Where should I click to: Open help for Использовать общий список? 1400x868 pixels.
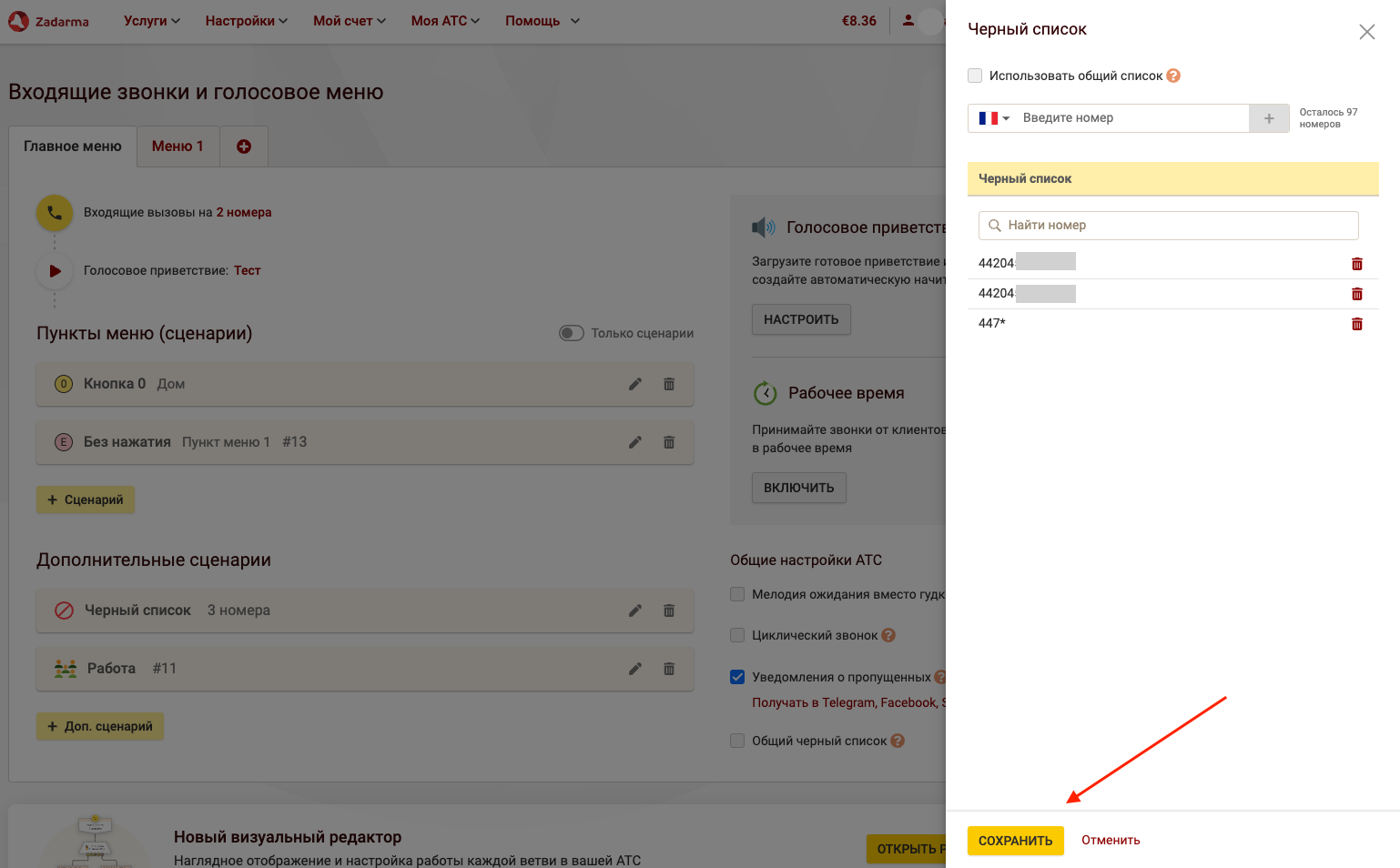tap(1173, 76)
